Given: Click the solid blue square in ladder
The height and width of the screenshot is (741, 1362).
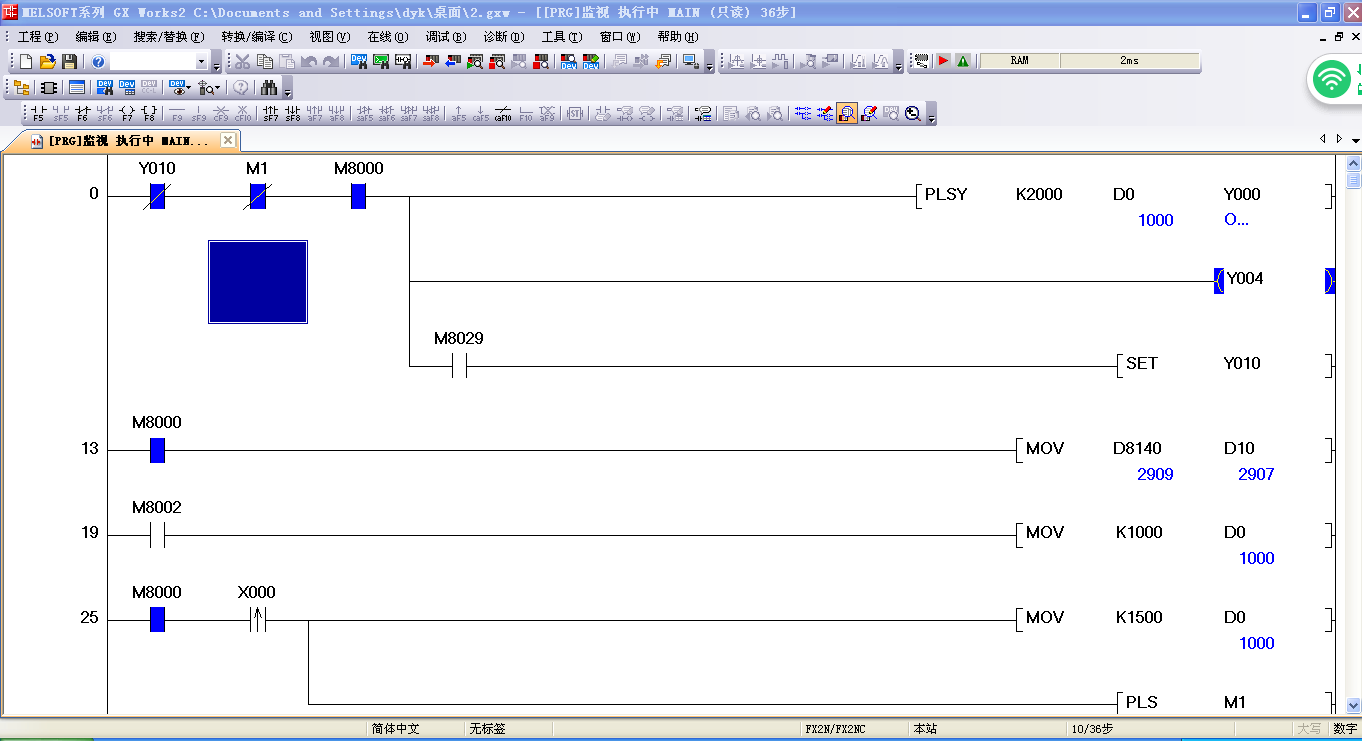Looking at the screenshot, I should pyautogui.click(x=258, y=282).
